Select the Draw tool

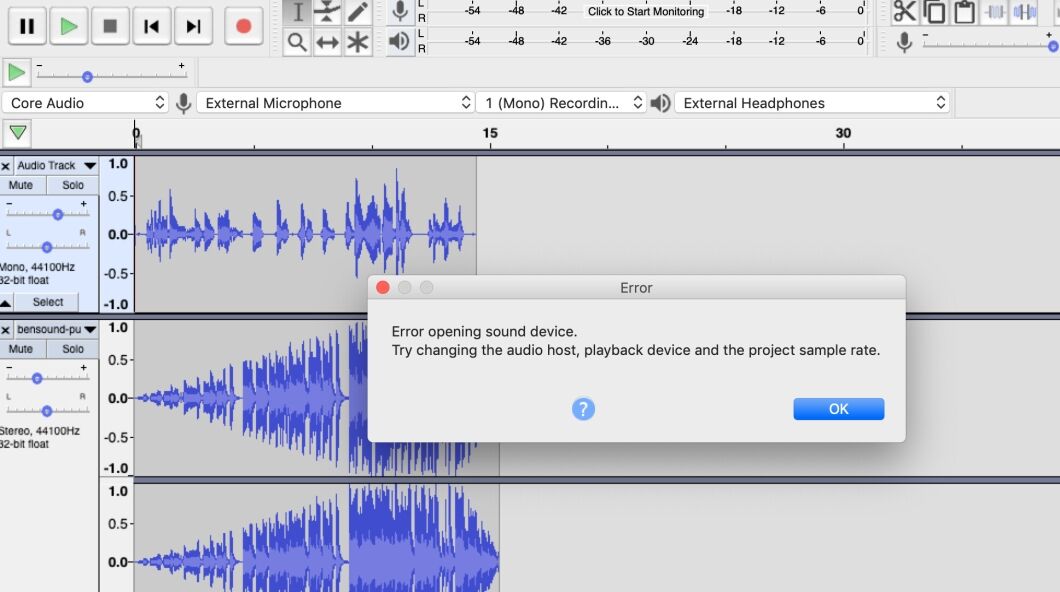point(356,13)
